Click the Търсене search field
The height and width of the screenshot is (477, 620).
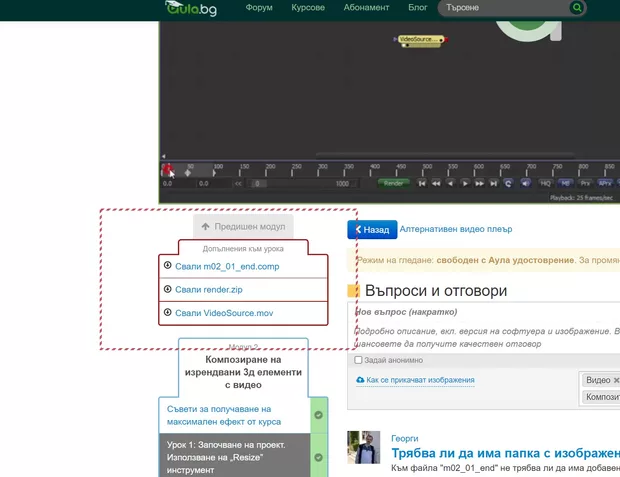pos(506,8)
